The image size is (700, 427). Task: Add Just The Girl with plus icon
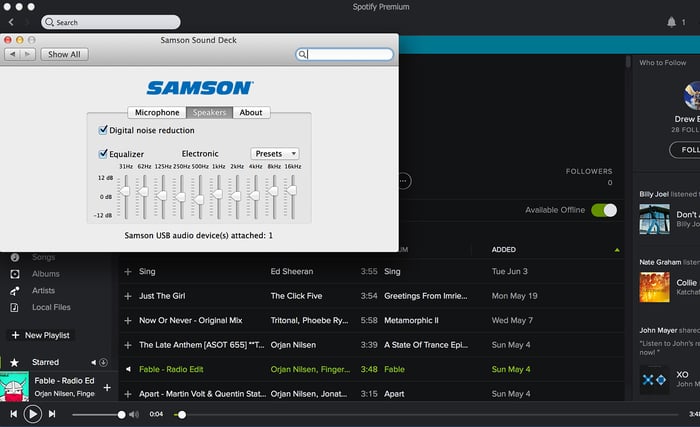point(128,296)
